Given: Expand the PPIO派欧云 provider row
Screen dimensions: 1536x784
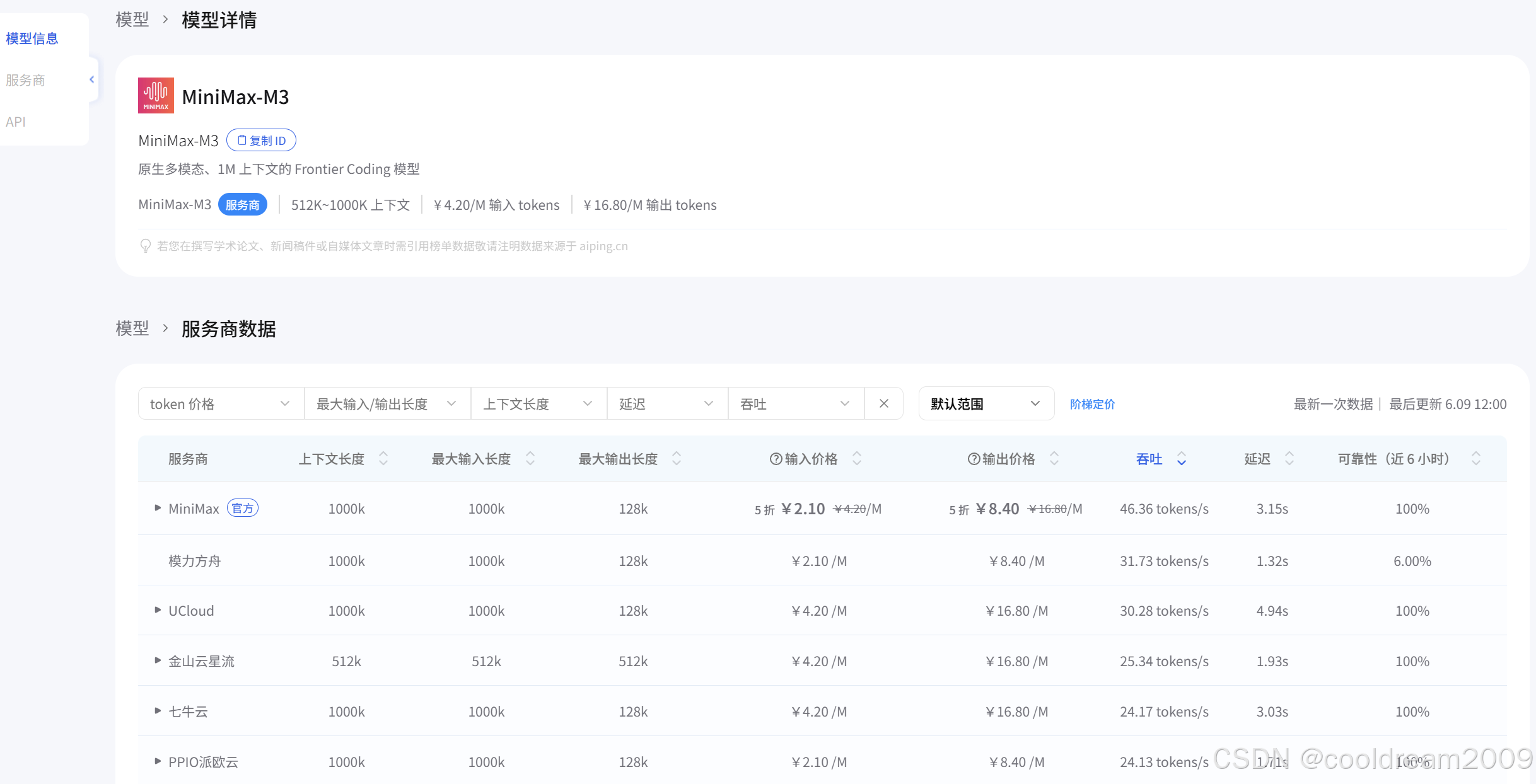Looking at the screenshot, I should click(x=158, y=761).
